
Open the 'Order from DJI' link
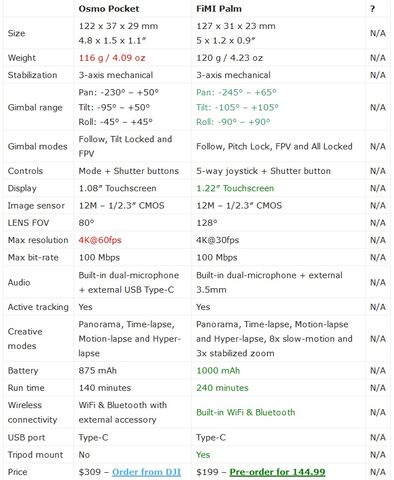point(146,472)
